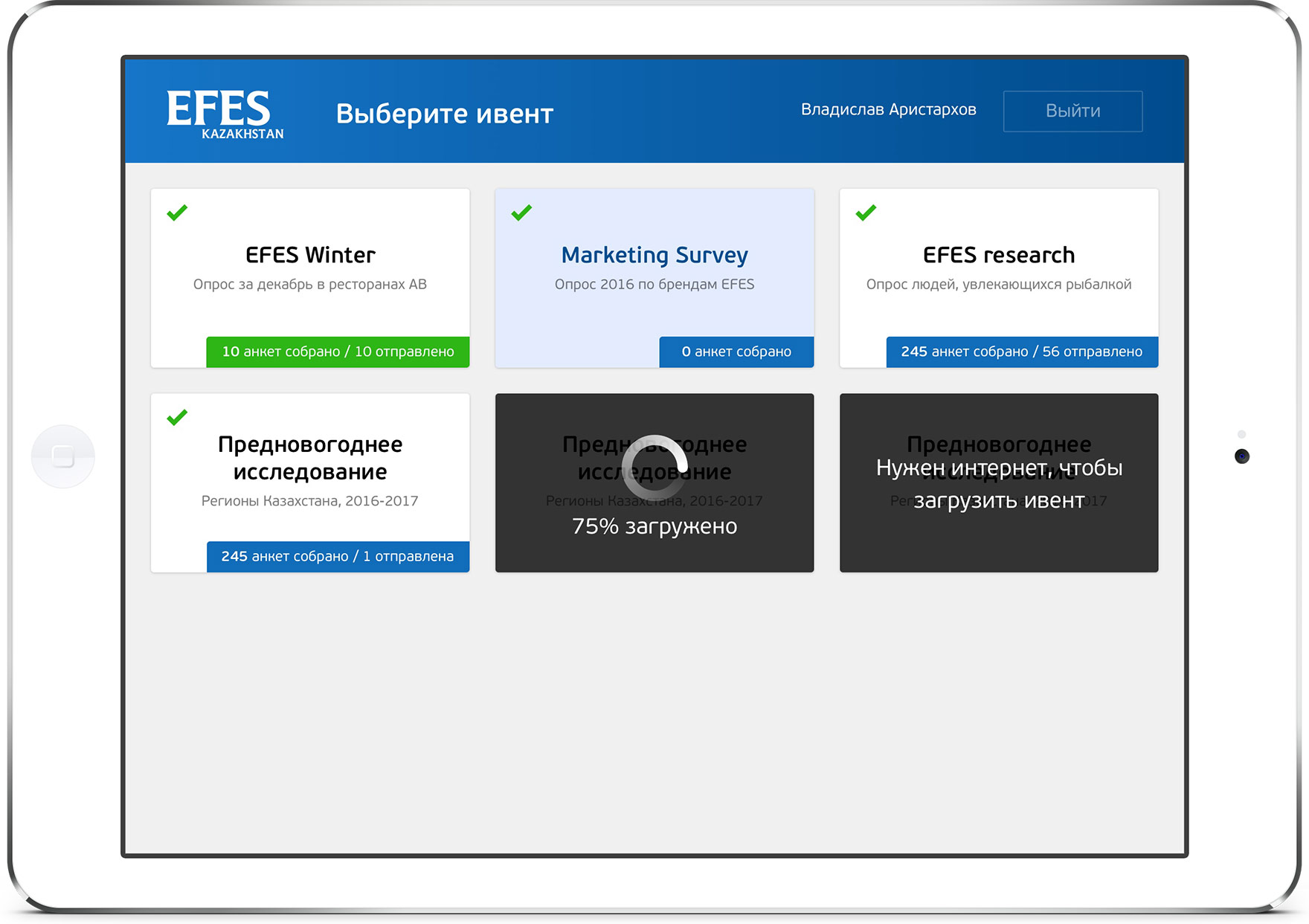Viewport: 1309px width, 924px height.
Task: Open the EFES Winter event title
Action: tap(310, 255)
